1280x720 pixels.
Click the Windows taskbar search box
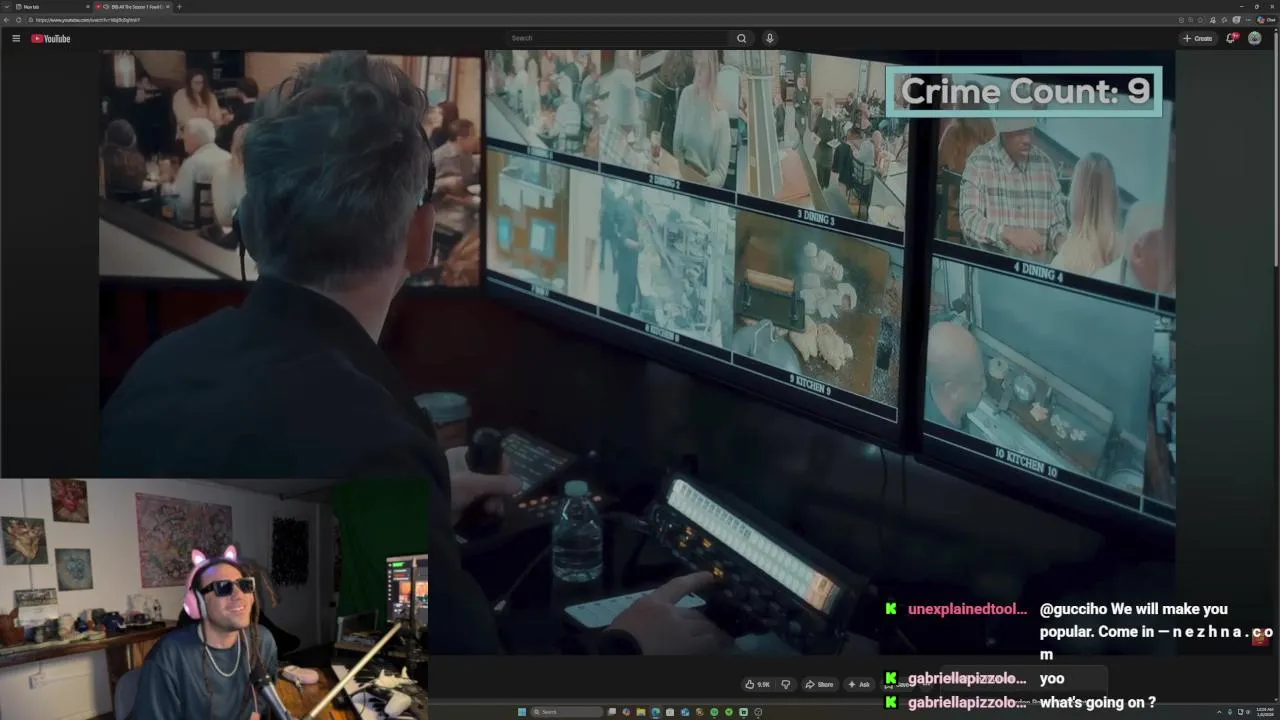(567, 712)
